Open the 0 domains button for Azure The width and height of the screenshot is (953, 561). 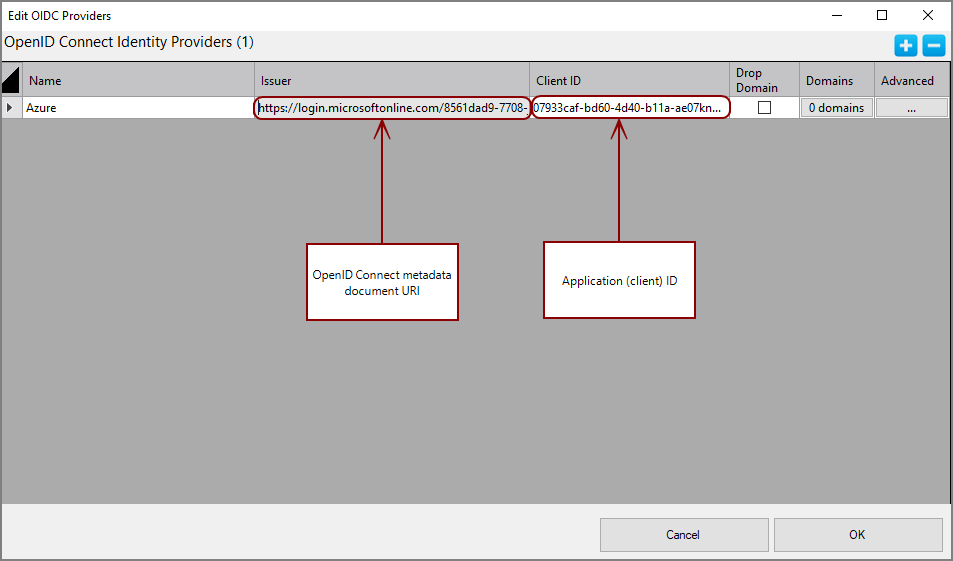(836, 108)
